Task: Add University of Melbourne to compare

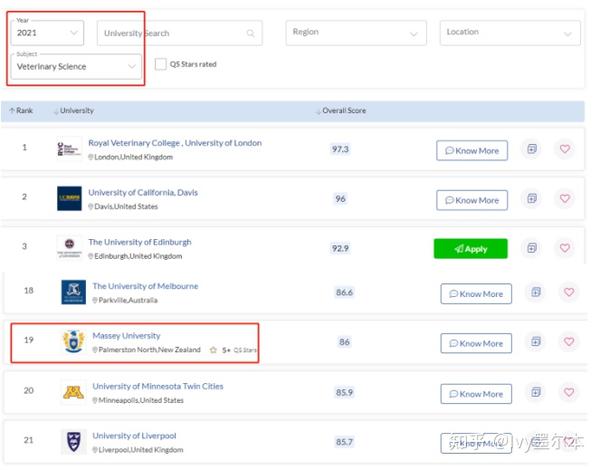Action: 536,292
